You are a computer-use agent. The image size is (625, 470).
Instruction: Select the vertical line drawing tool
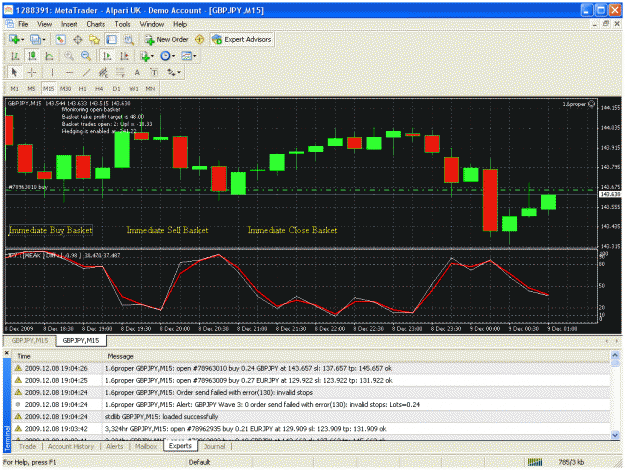(x=52, y=73)
